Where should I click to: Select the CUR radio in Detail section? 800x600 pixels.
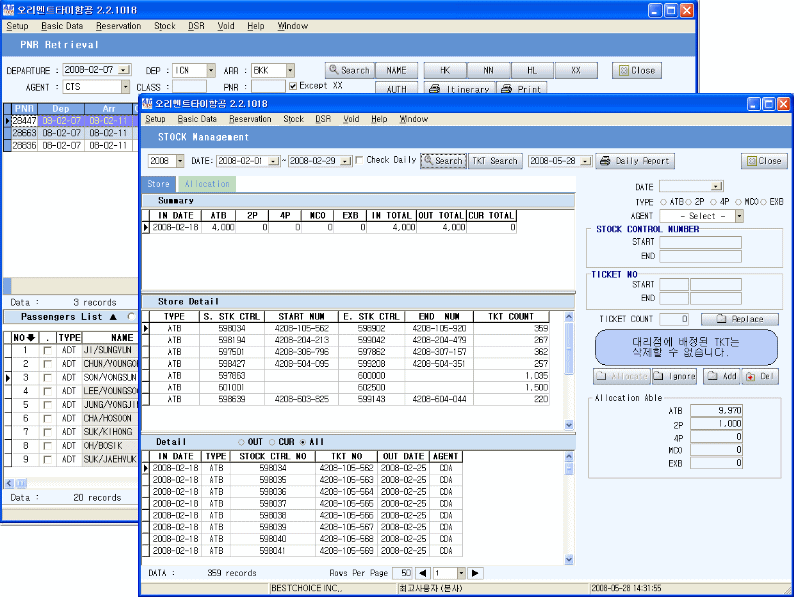pyautogui.click(x=272, y=442)
